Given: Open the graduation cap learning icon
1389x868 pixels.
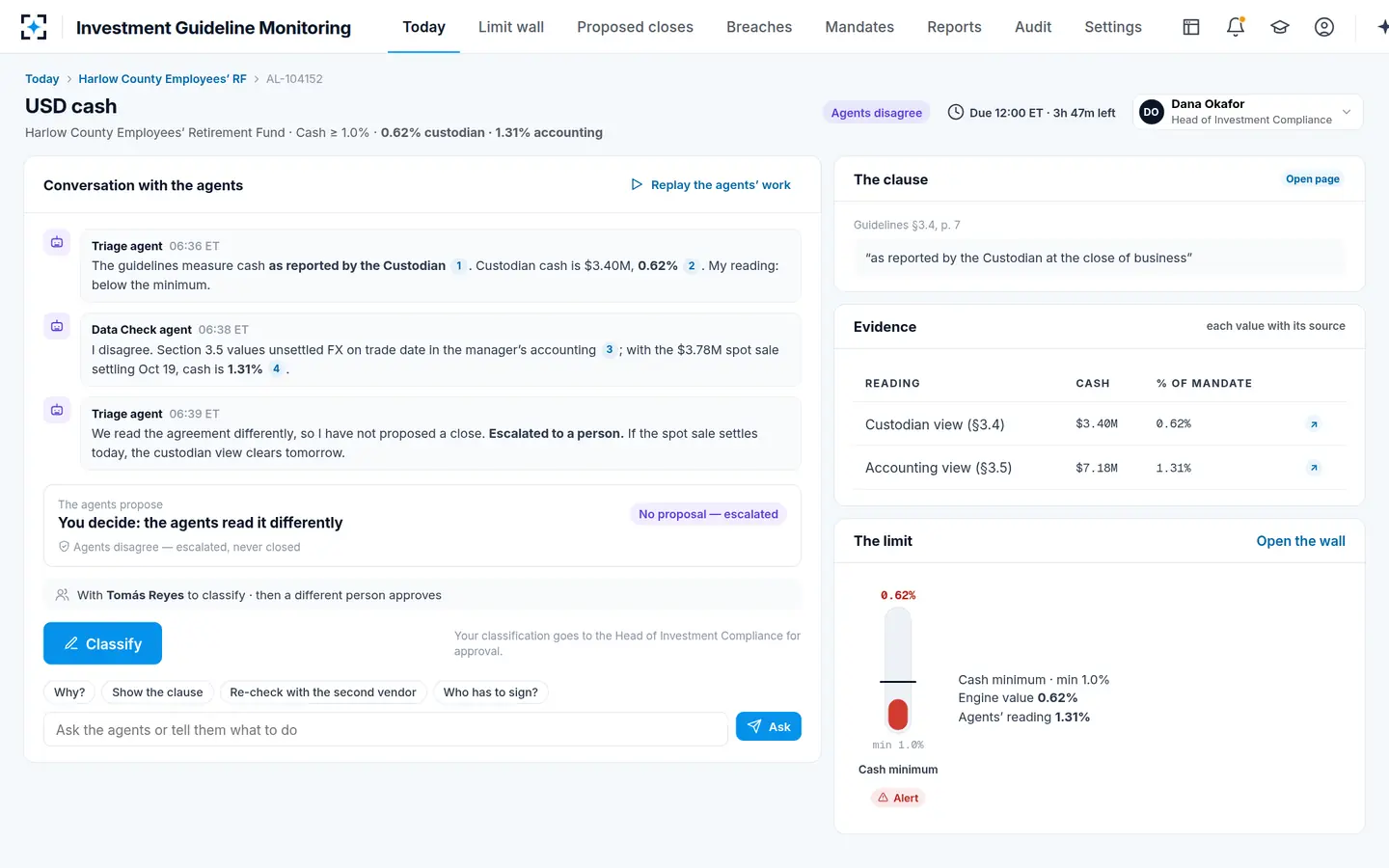Looking at the screenshot, I should (1280, 27).
